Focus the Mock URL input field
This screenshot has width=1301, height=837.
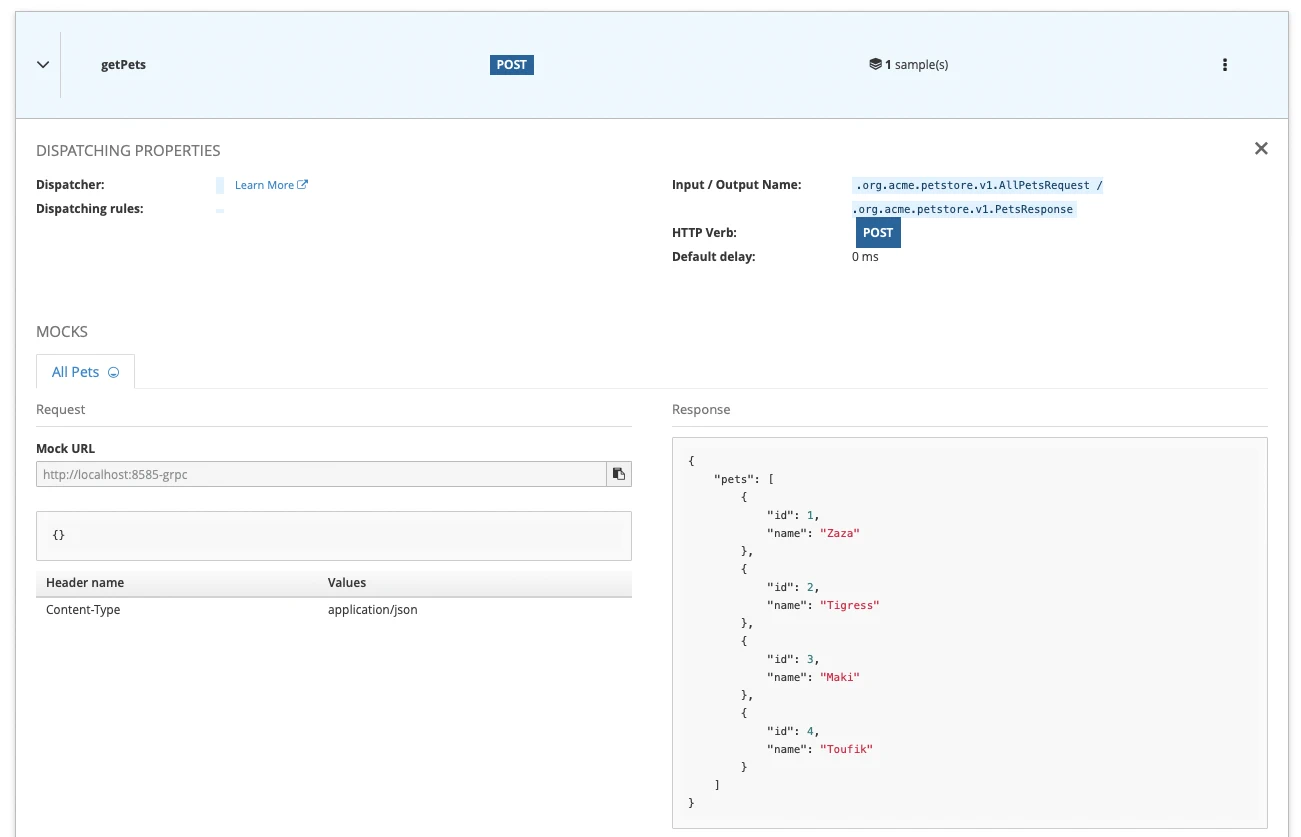click(320, 474)
